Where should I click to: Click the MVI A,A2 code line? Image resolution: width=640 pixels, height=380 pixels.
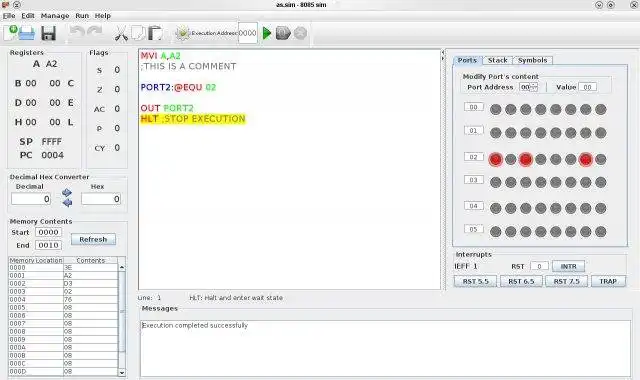tap(160, 56)
